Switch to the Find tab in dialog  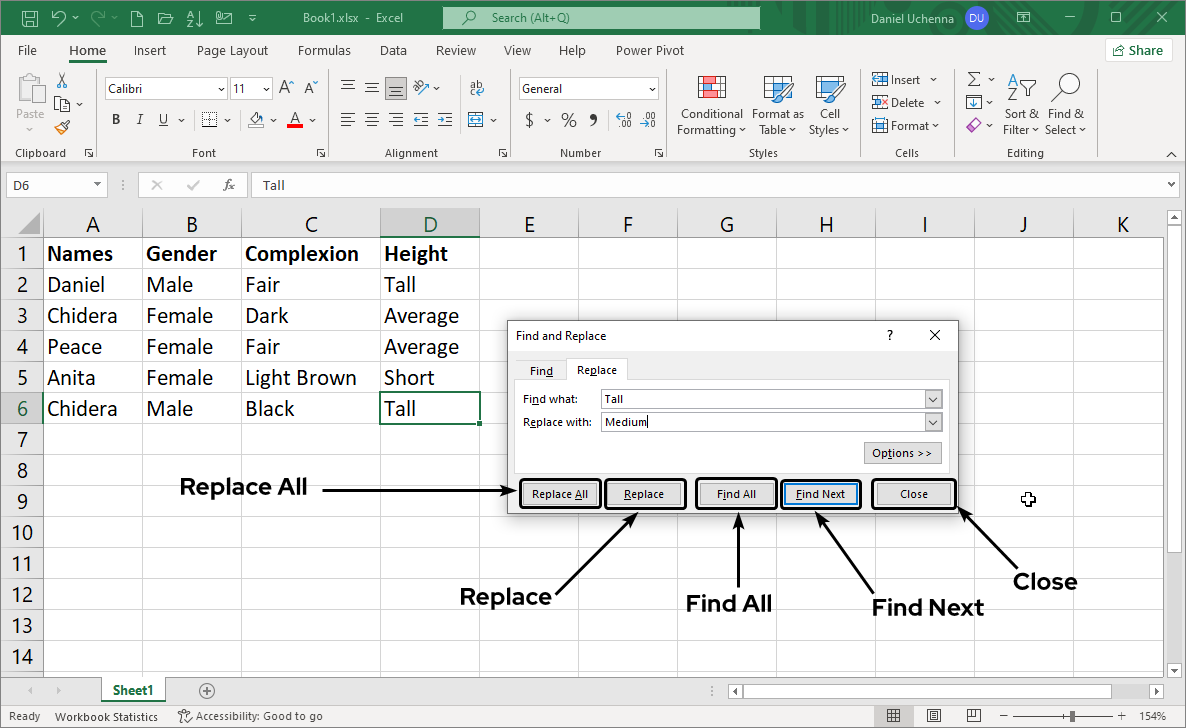[x=541, y=371]
